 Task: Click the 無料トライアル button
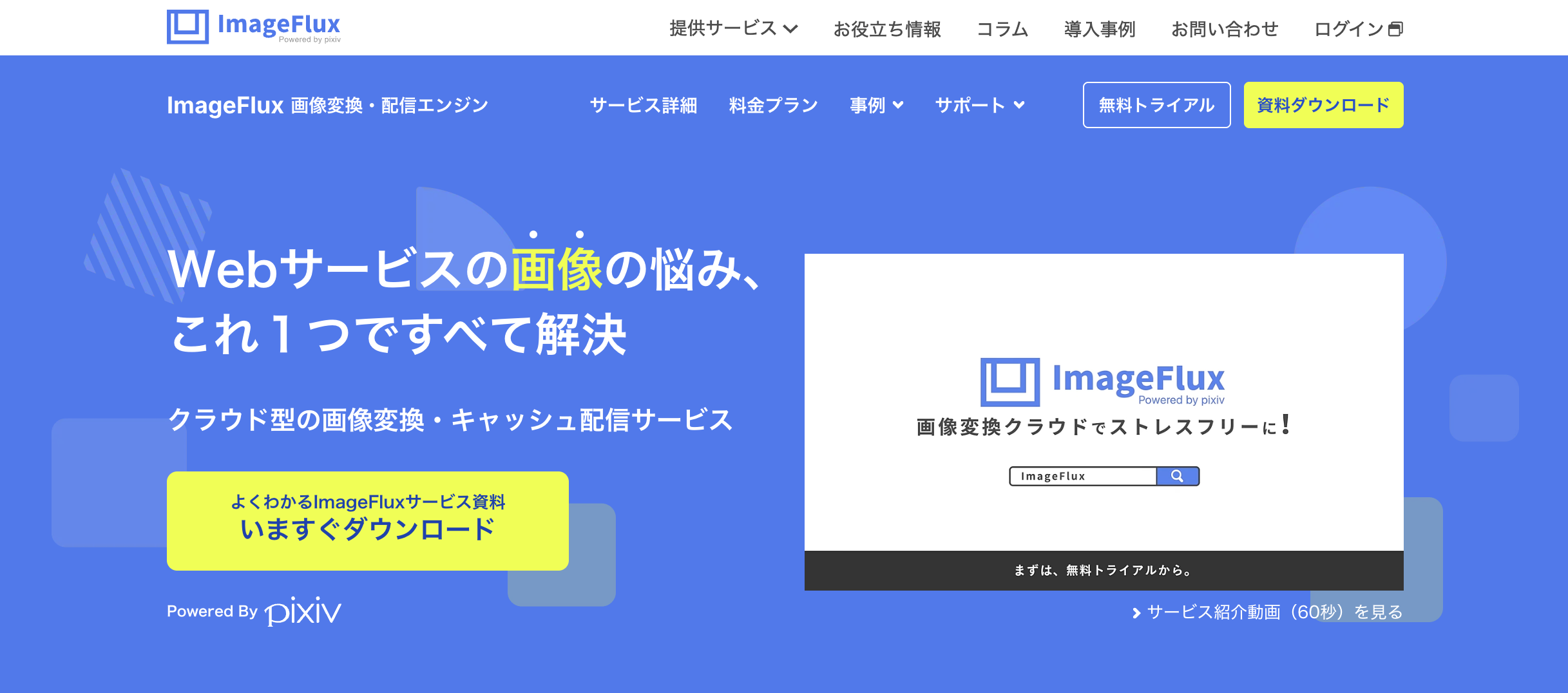[1156, 105]
